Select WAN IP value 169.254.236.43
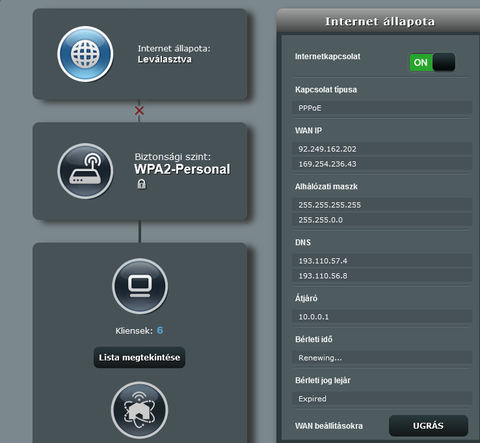The width and height of the screenshot is (480, 443). point(382,164)
